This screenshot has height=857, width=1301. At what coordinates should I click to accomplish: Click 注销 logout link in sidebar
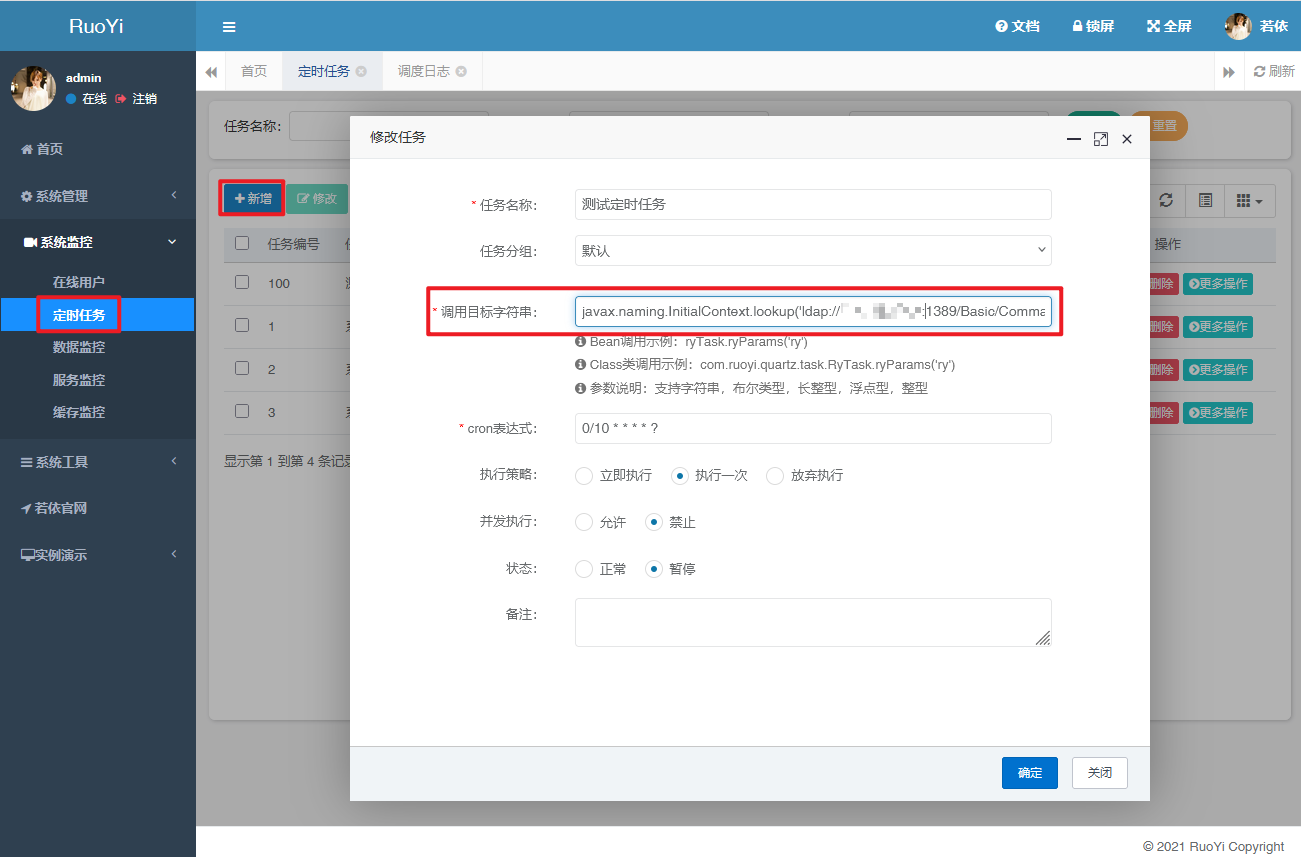tap(136, 99)
